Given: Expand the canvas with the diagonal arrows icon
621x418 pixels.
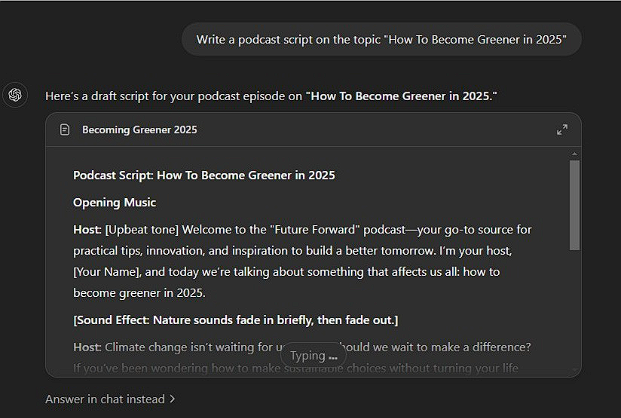Looking at the screenshot, I should (x=562, y=130).
